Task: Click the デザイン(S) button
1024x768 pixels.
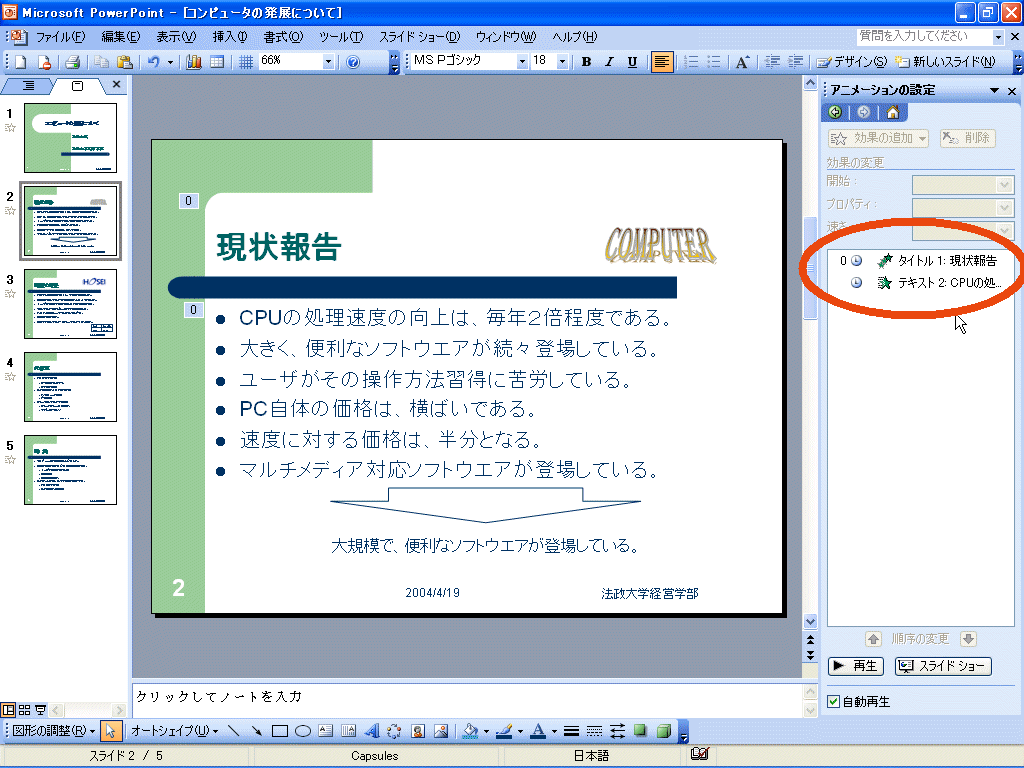Action: (852, 61)
